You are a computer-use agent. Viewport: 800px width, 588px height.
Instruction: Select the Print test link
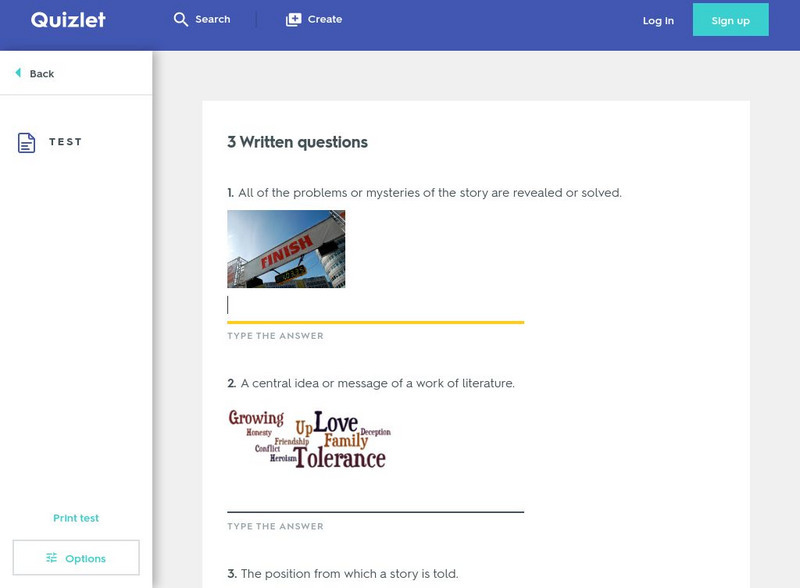76,518
